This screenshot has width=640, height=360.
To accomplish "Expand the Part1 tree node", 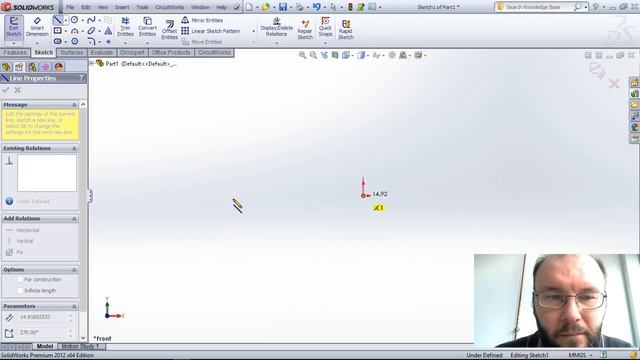I will click(91, 63).
